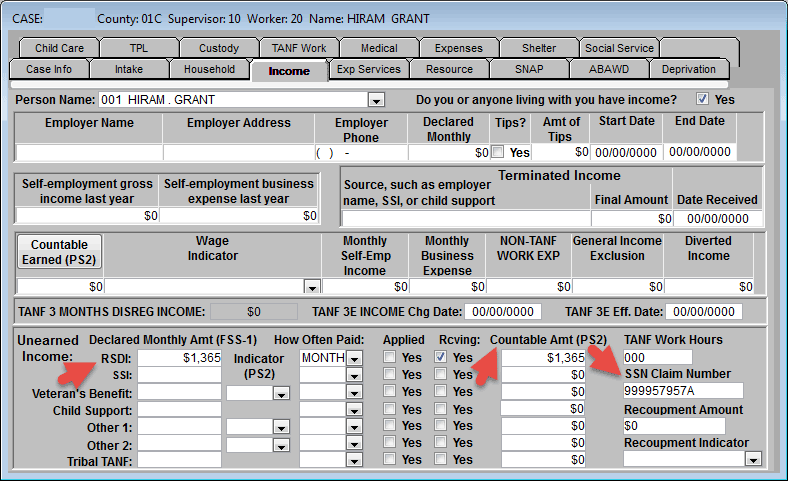Check the SSI Rcving Yes checkbox
This screenshot has height=481, width=788.
pos(440,373)
